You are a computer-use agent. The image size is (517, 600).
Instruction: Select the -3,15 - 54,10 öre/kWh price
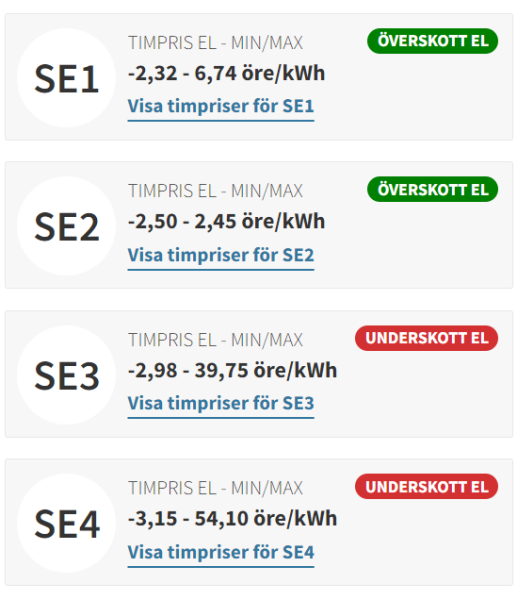(233, 519)
